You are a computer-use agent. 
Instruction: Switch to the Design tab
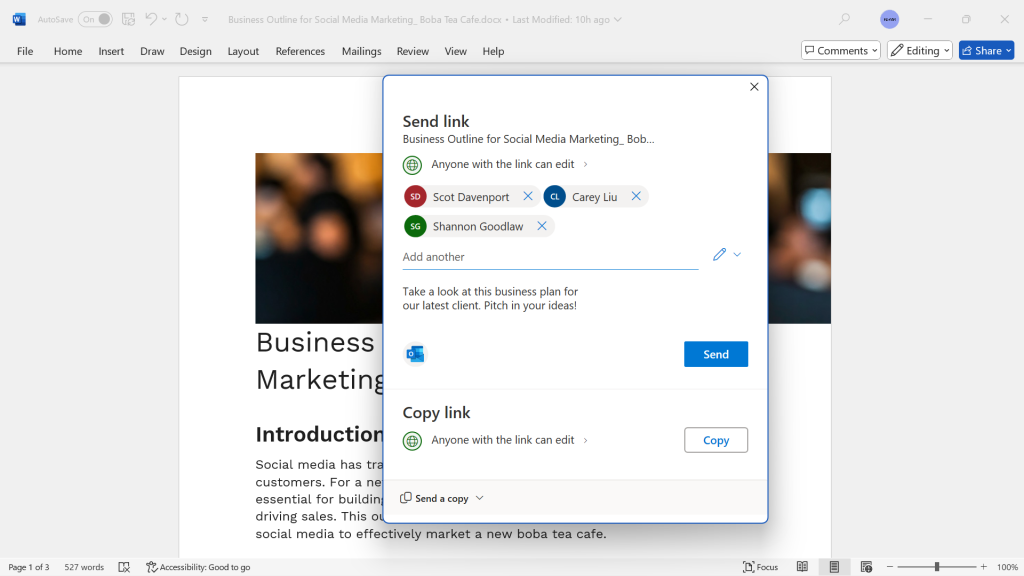(195, 51)
